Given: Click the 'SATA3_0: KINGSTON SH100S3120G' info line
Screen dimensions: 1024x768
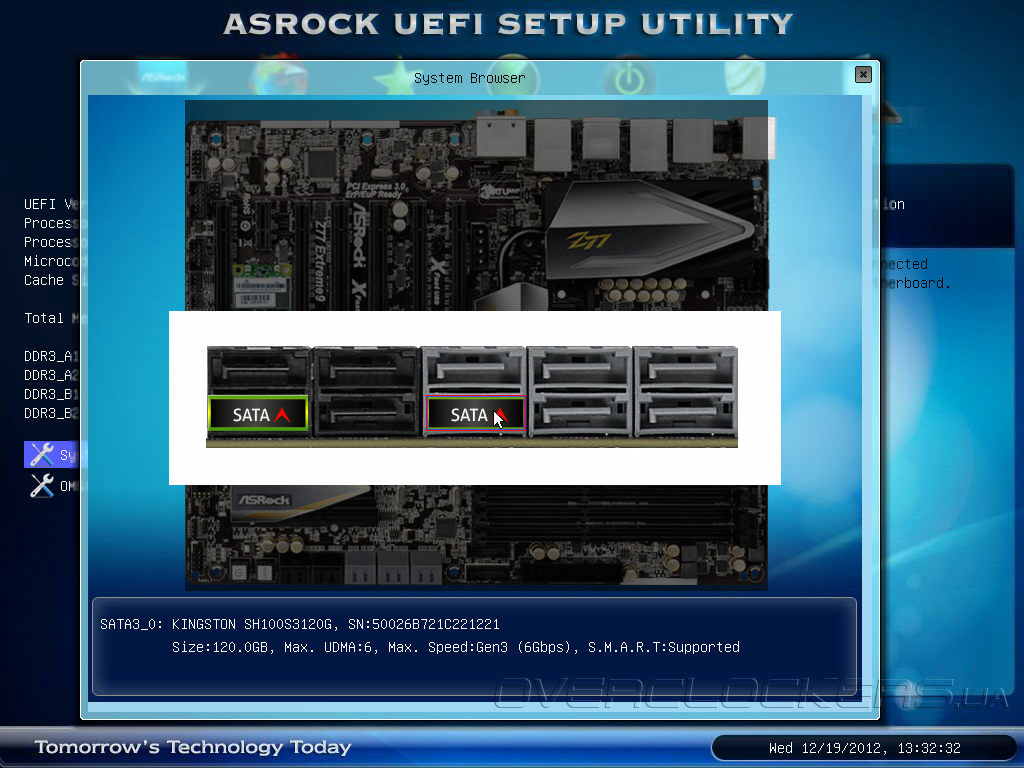Looking at the screenshot, I should [x=300, y=624].
